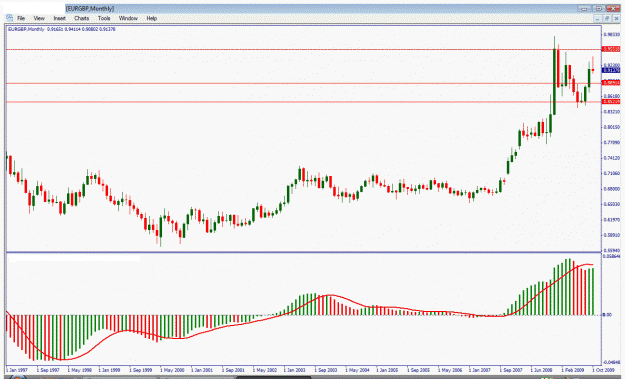
Task: Click the 1 Sep 2007 date label
Action: click(x=511, y=370)
